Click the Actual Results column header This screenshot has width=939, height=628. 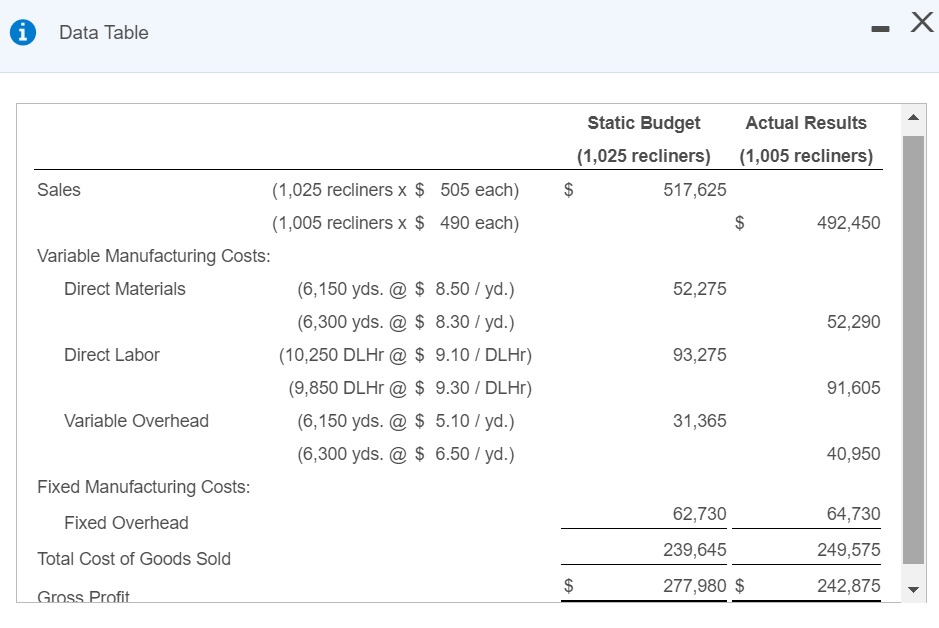point(806,123)
